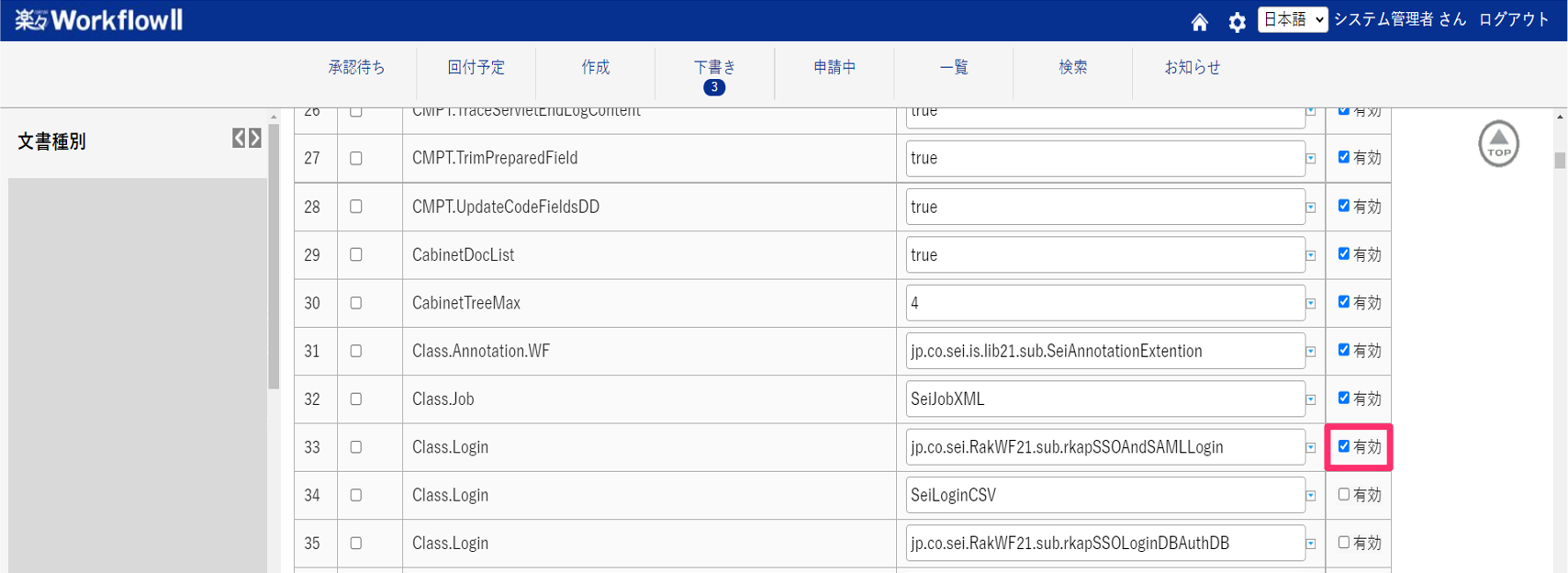Select row 34 Class.Login checkbox
Viewport: 1568px width, 573px height.
(356, 495)
